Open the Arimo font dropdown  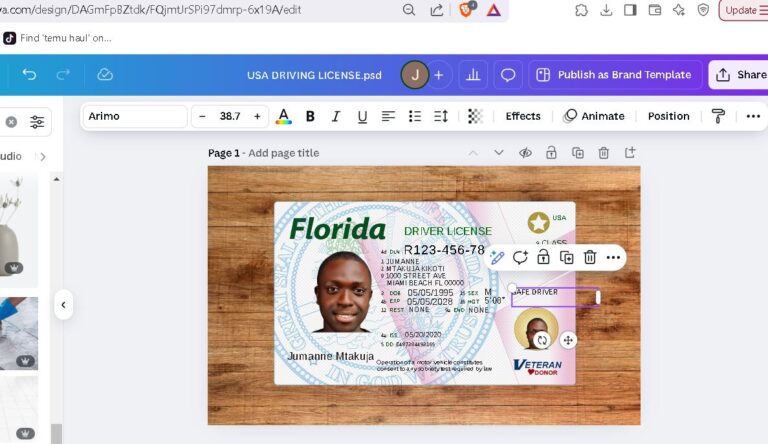135,116
